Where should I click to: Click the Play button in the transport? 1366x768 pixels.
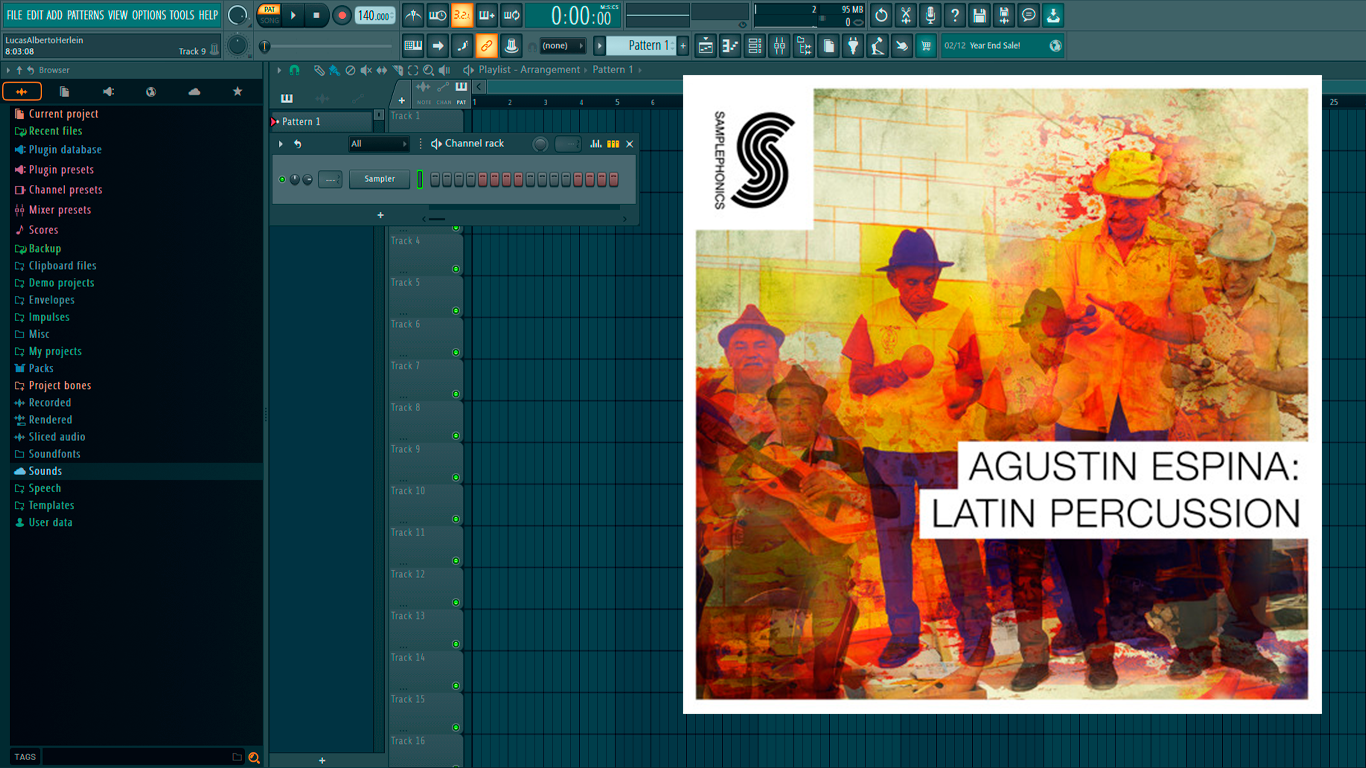pos(293,15)
